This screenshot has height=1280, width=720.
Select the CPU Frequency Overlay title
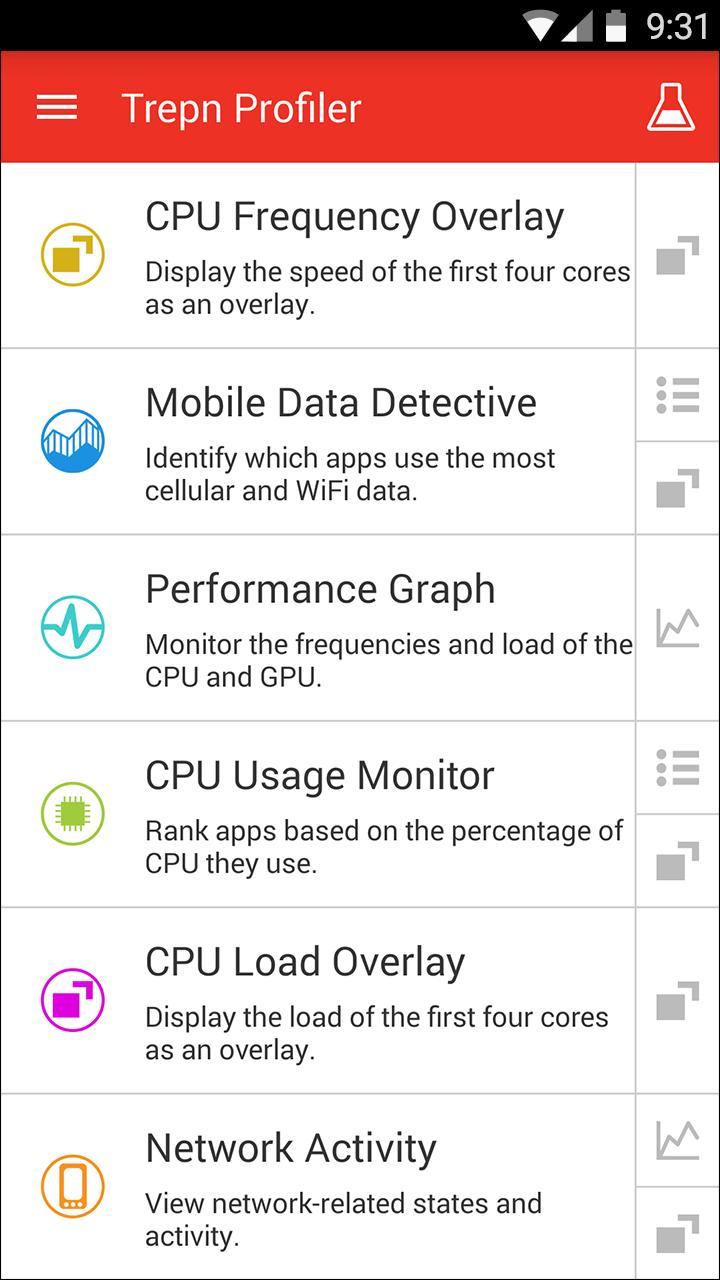point(355,216)
